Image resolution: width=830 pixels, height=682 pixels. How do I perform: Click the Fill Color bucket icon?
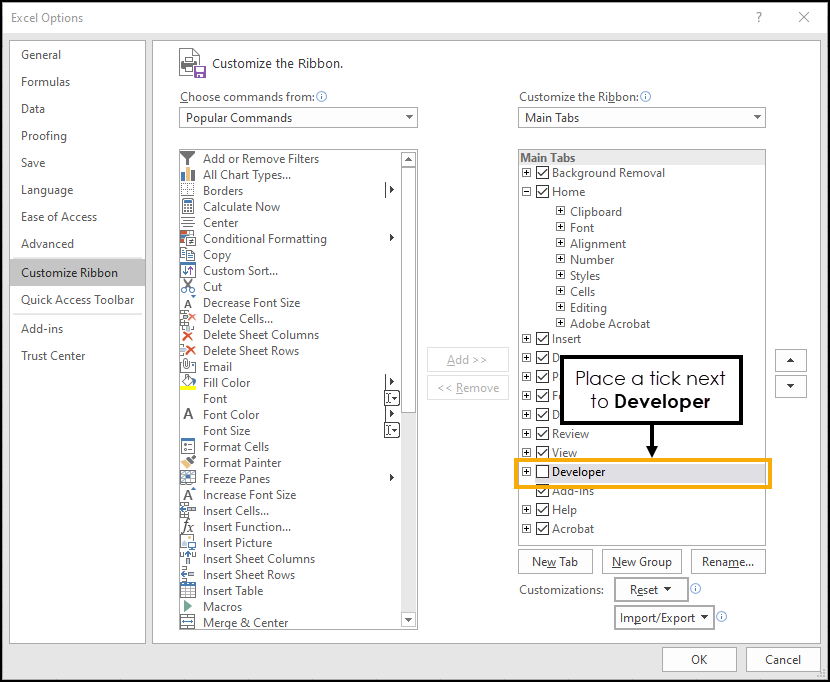click(x=188, y=383)
